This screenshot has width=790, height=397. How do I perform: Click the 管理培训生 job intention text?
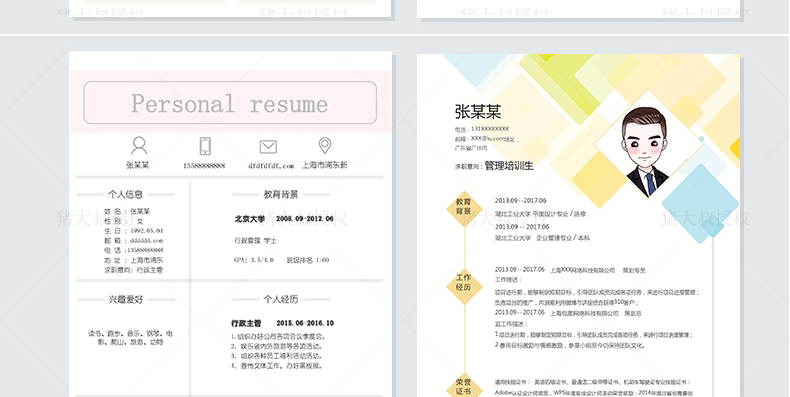[x=509, y=166]
